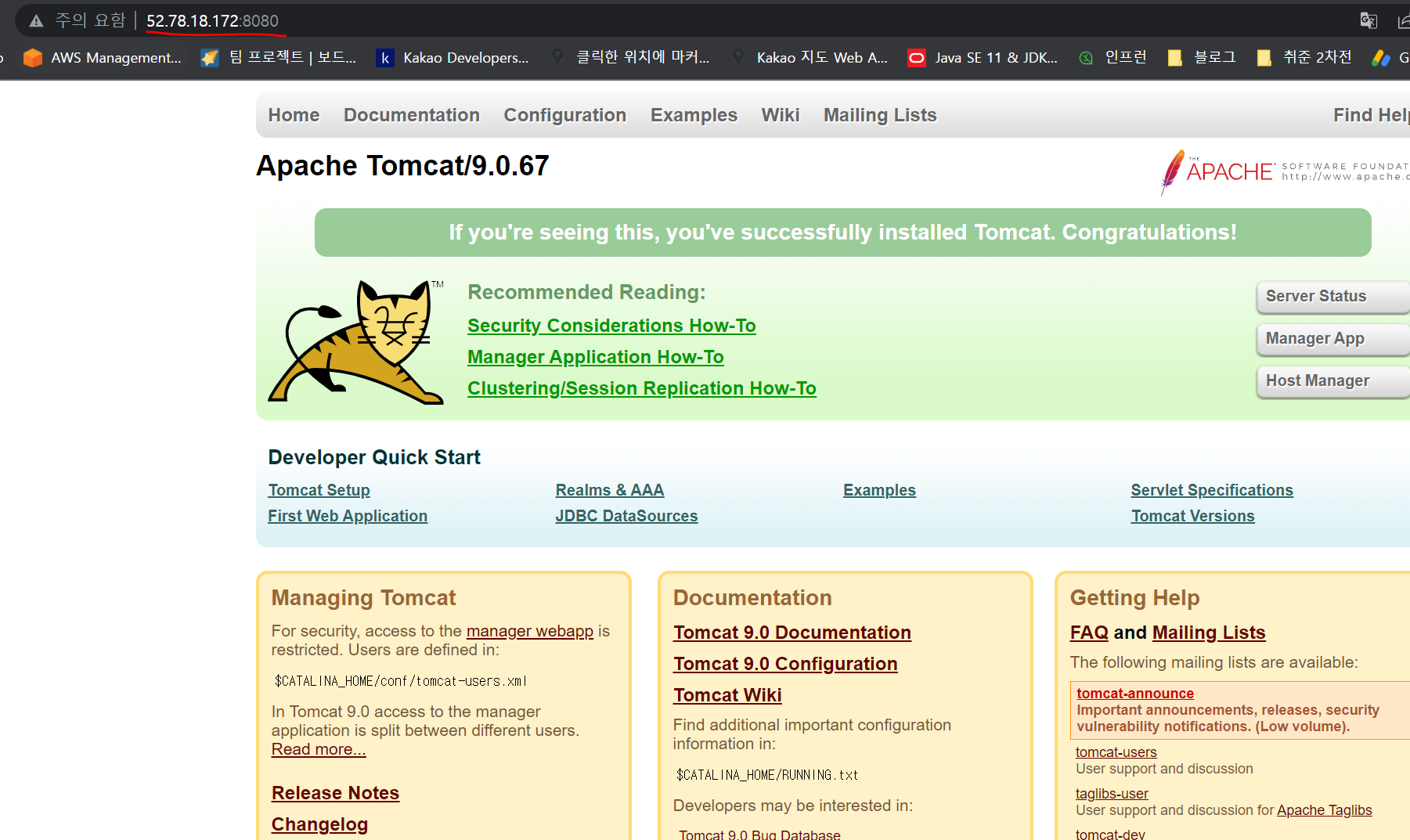Open the 클릭한 위치에 마커 bookmark
1410x840 pixels.
[x=630, y=58]
